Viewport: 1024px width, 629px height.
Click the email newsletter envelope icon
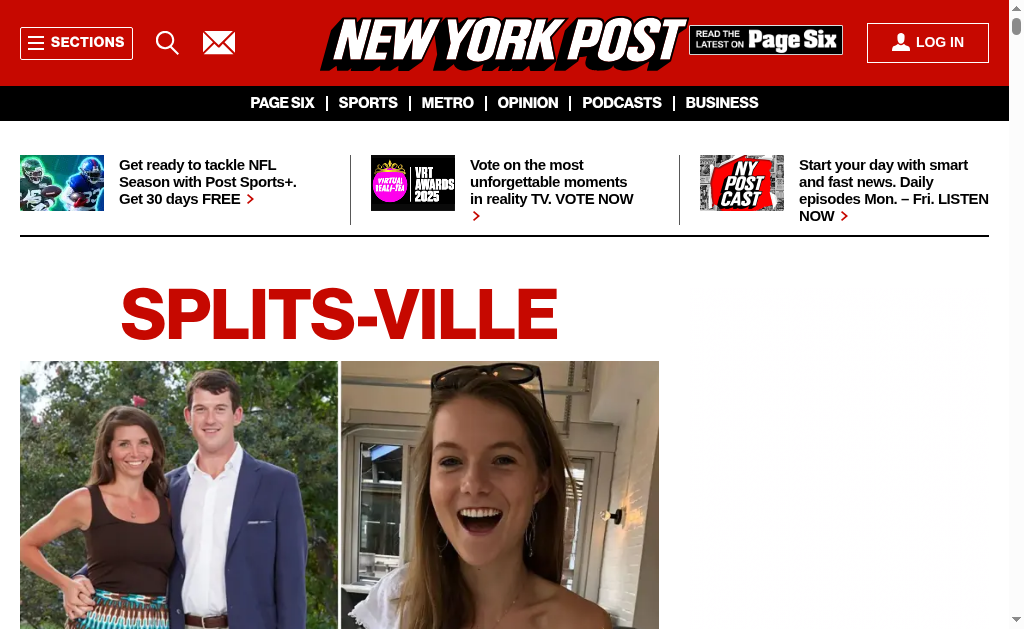coord(219,43)
